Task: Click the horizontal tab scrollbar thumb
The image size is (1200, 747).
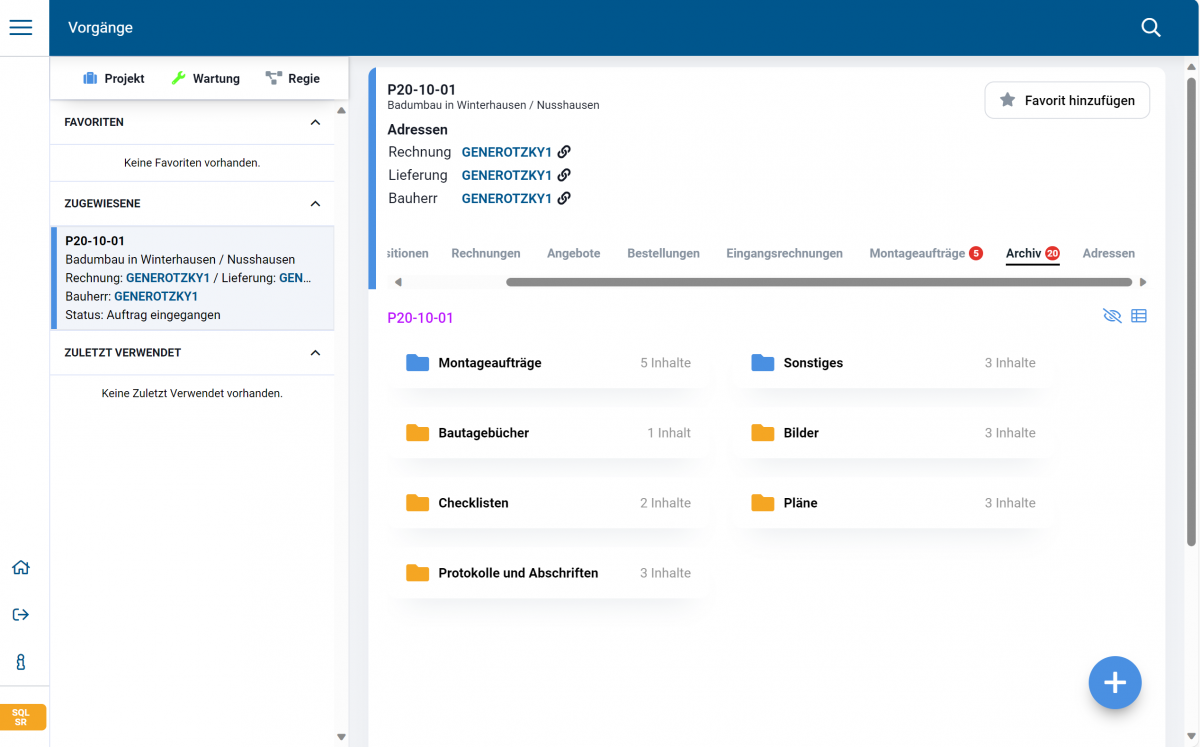Action: pyautogui.click(x=818, y=282)
